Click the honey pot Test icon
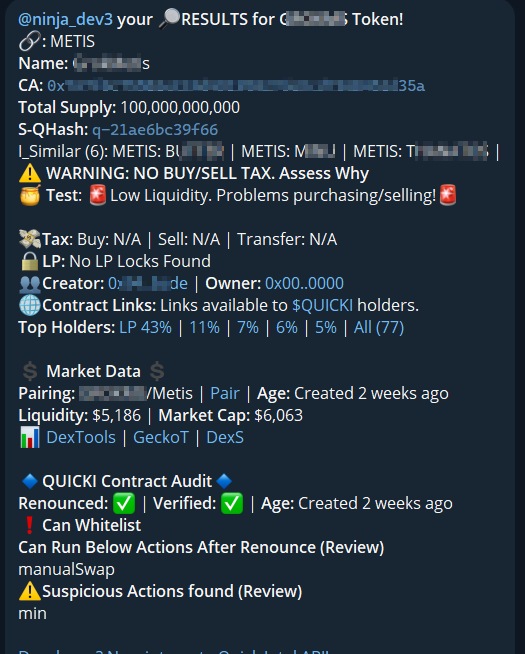The image size is (525, 654). pos(30,195)
